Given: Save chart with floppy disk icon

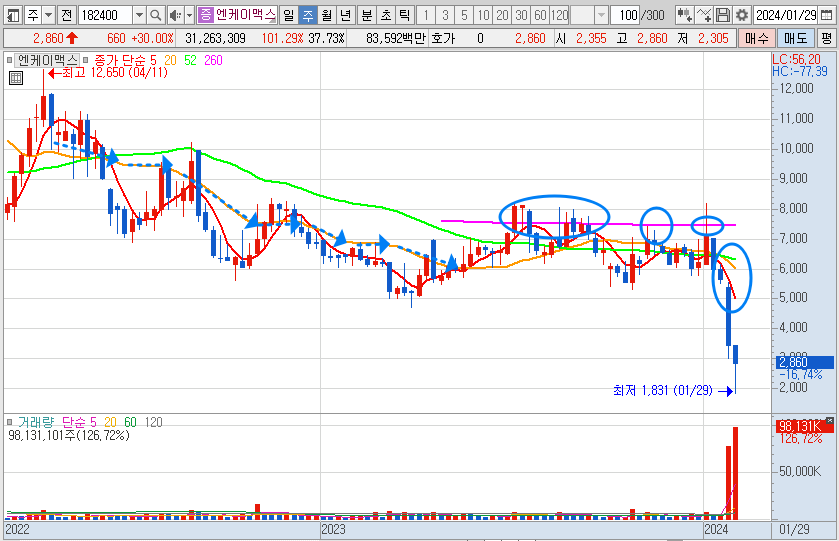Looking at the screenshot, I should tap(723, 15).
